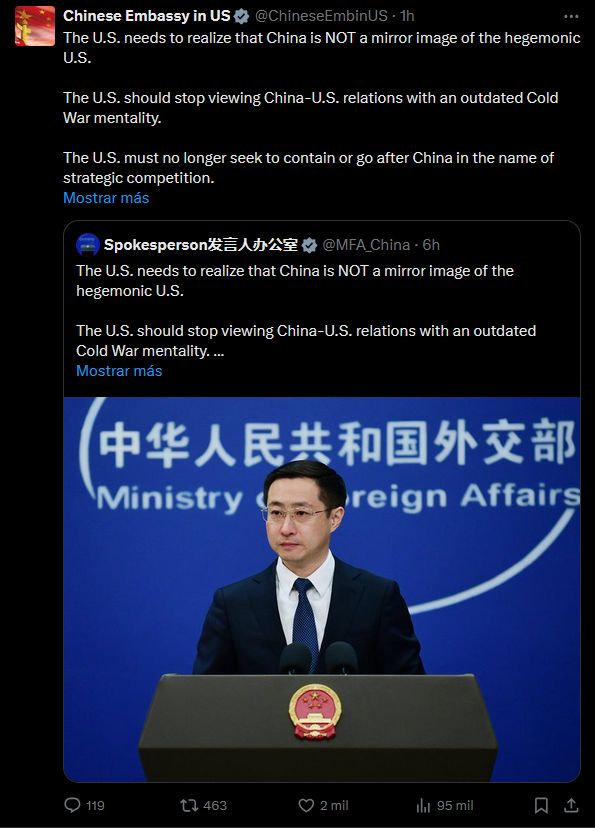
Task: Open Chinese Embassy in US profile avatar
Action: 35,26
